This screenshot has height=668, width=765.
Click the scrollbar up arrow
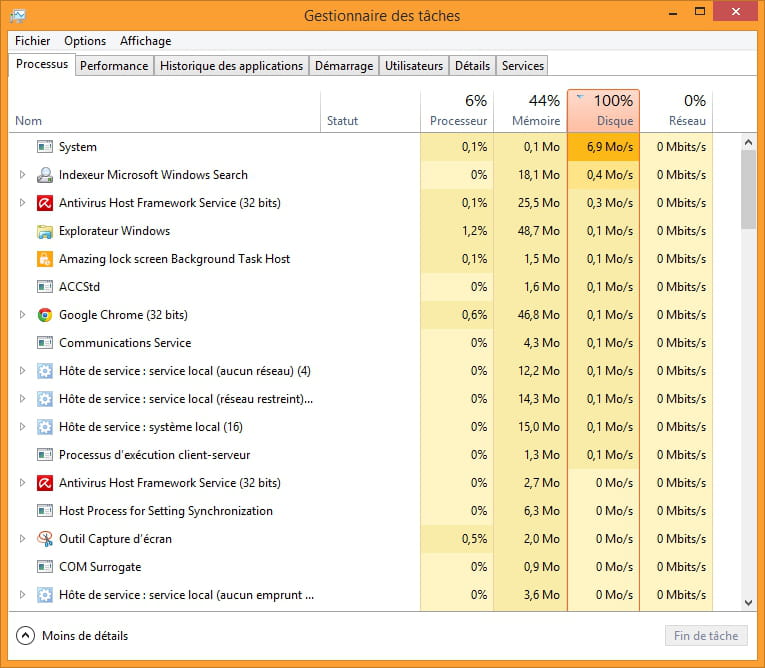(x=748, y=142)
